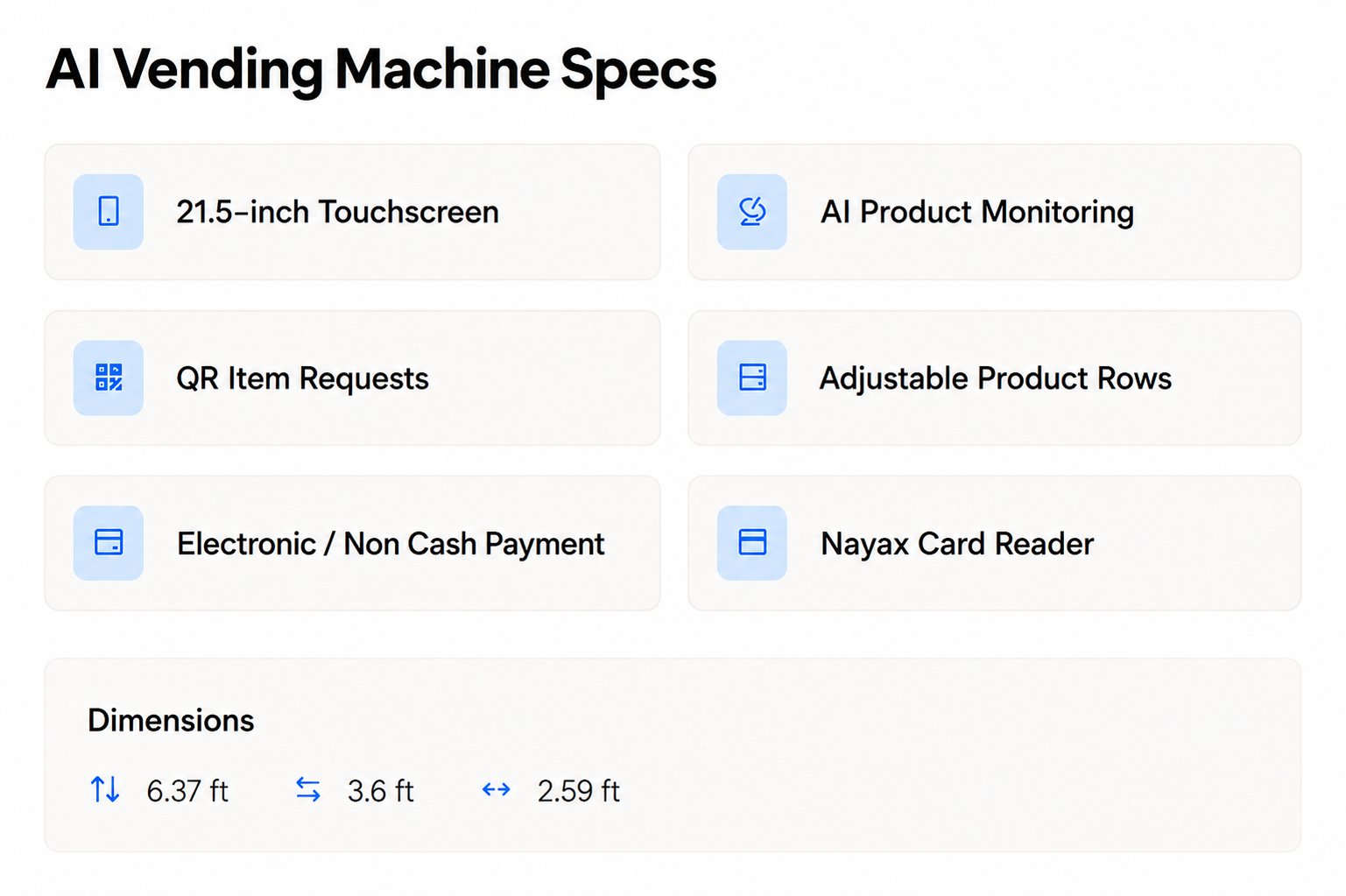Click the 2.59 ft horizontal arrows icon

tap(497, 790)
